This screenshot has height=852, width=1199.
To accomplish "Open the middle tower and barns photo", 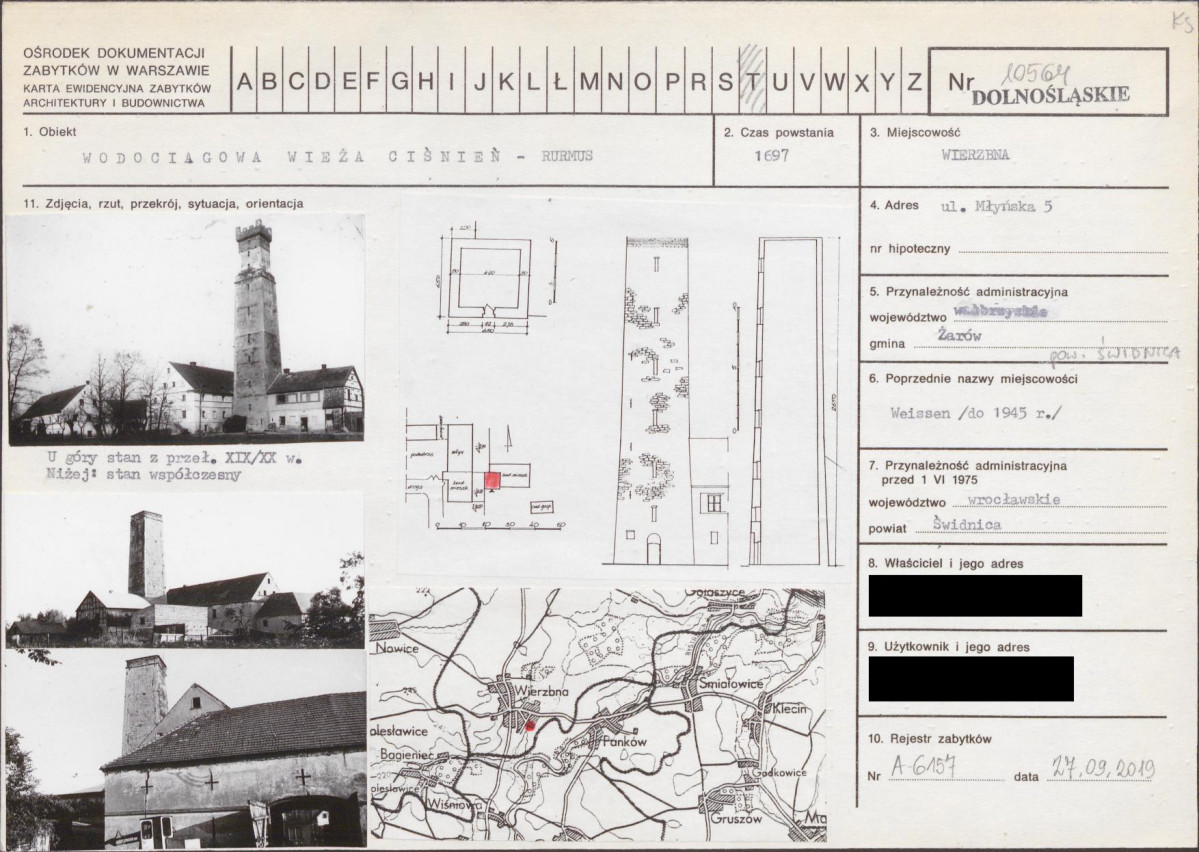I will (x=185, y=572).
